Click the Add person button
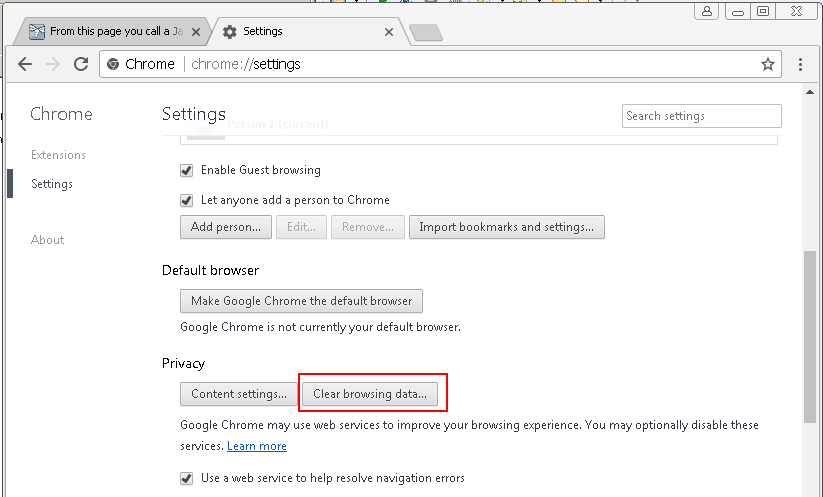The width and height of the screenshot is (823, 497). (x=226, y=227)
